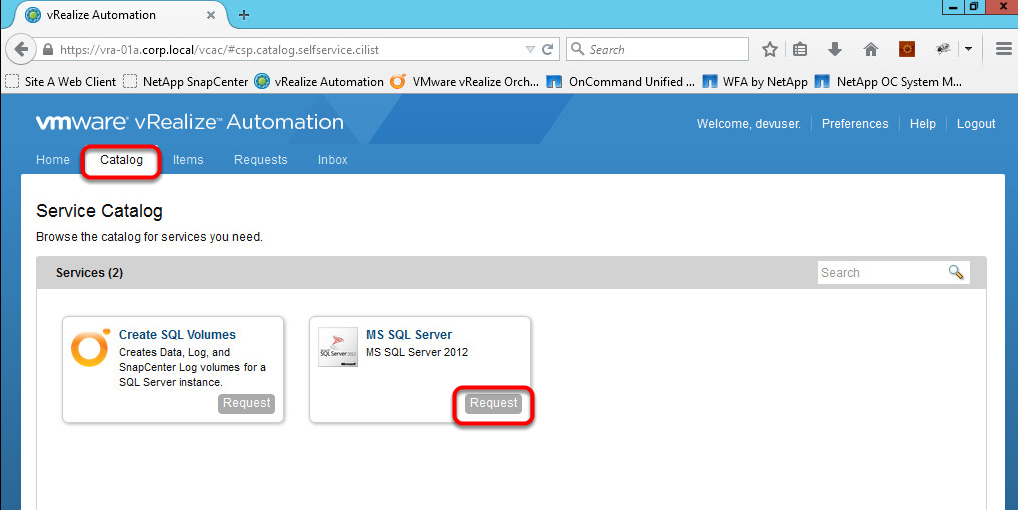Click the Create SQL Volumes title
The image size is (1018, 510).
(177, 335)
